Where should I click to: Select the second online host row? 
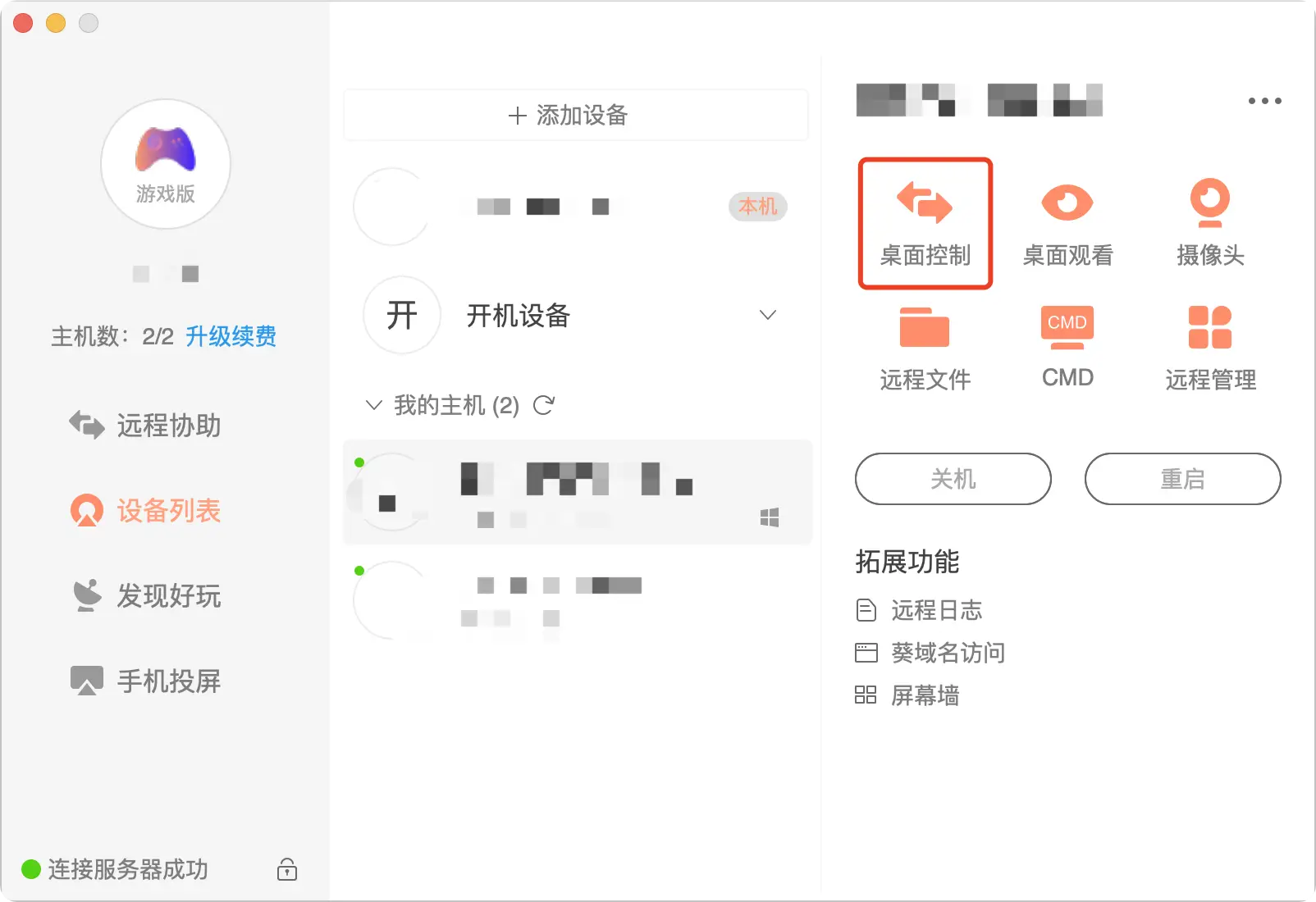tap(576, 600)
